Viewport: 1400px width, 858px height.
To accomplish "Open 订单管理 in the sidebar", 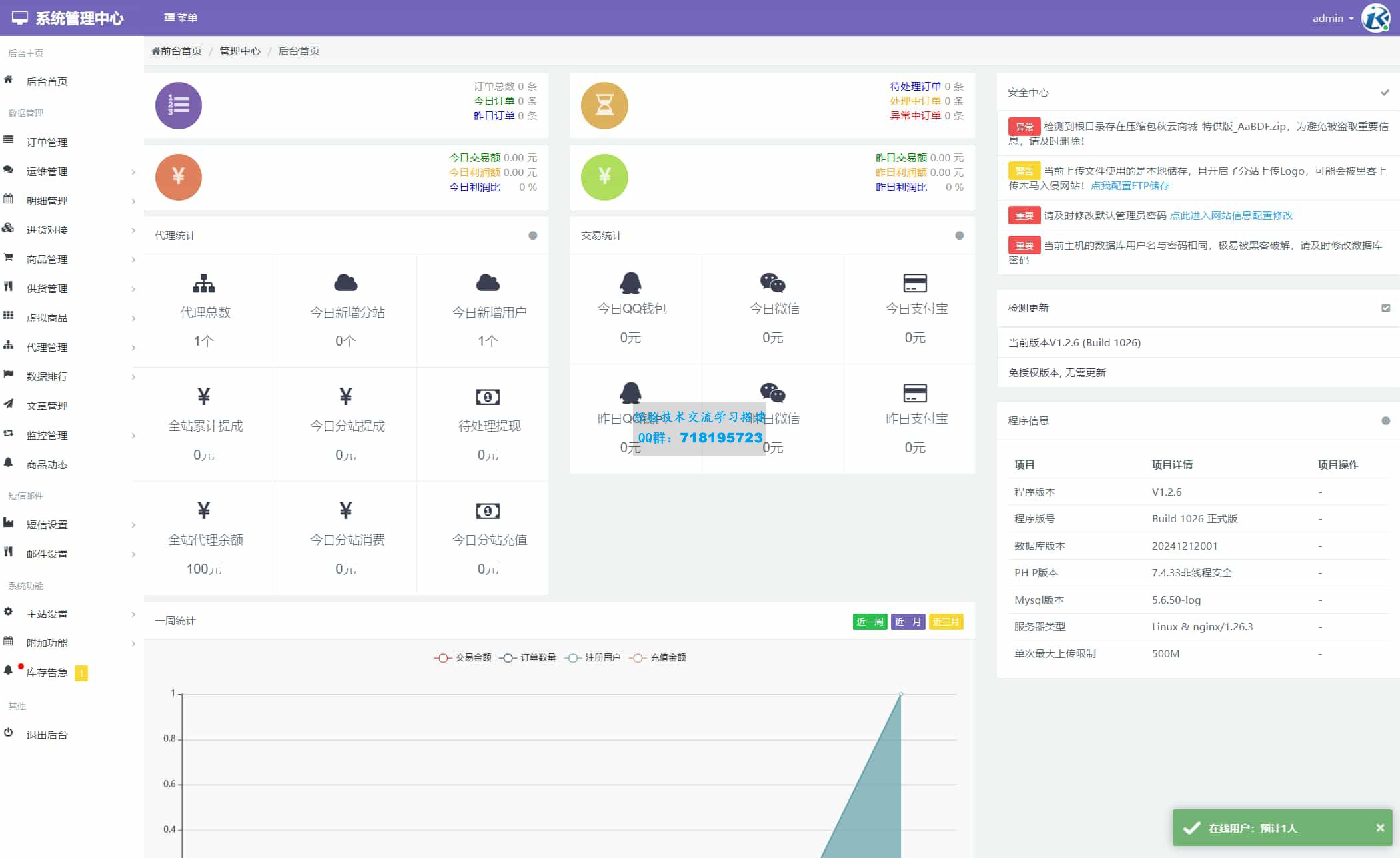I will pos(47,142).
